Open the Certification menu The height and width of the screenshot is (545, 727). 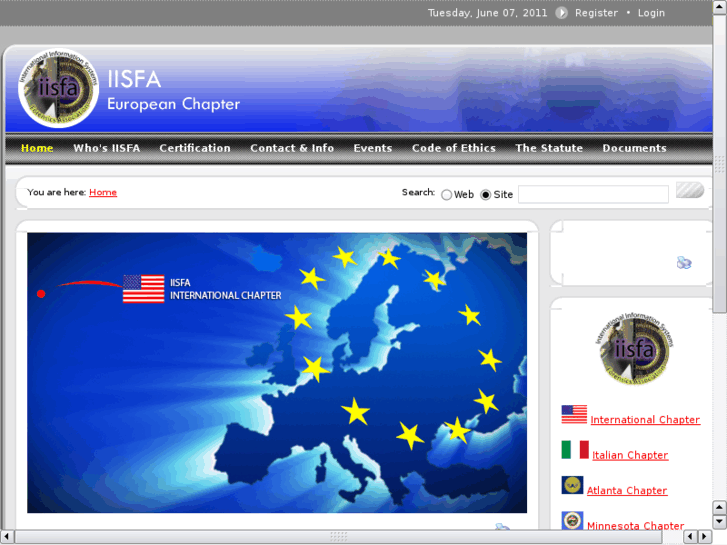point(195,148)
